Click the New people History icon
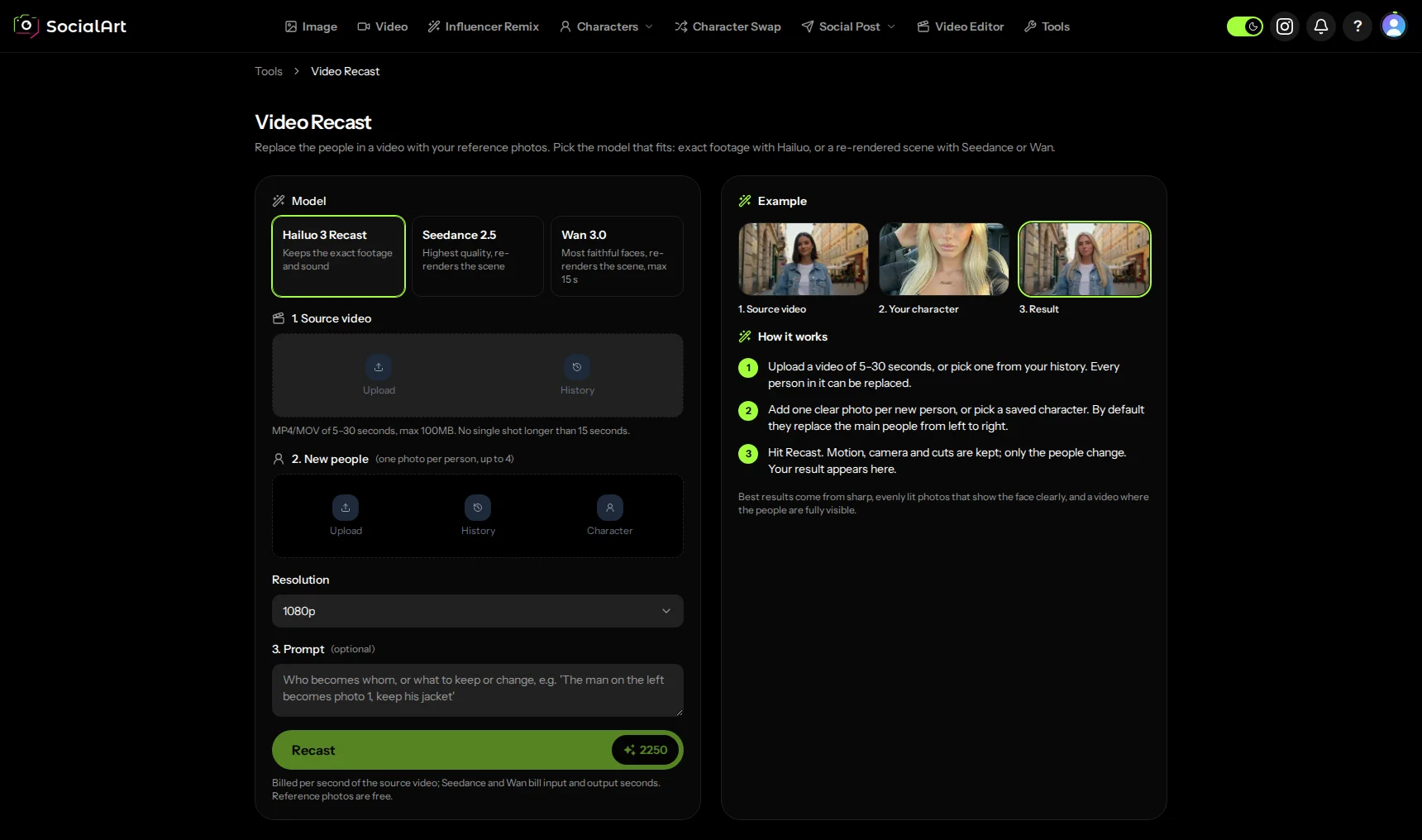 478,508
